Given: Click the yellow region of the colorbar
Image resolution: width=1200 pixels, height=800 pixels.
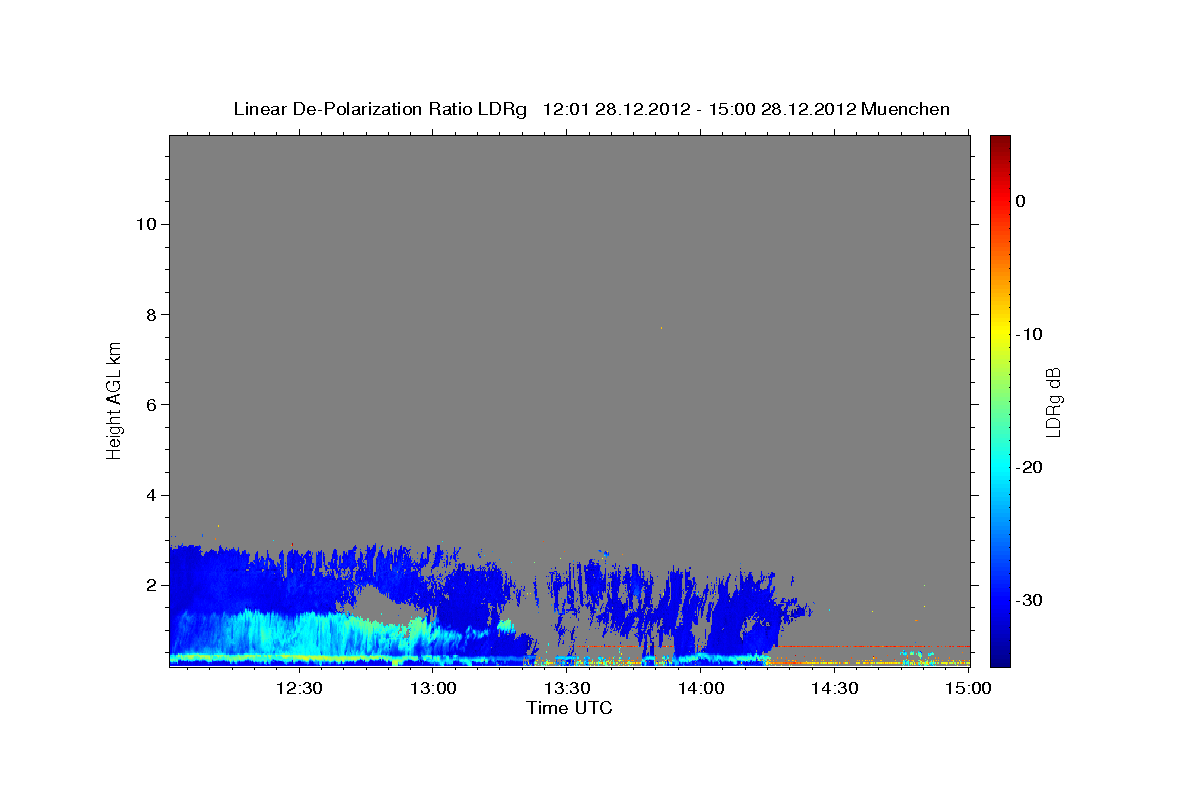Looking at the screenshot, I should [x=999, y=335].
